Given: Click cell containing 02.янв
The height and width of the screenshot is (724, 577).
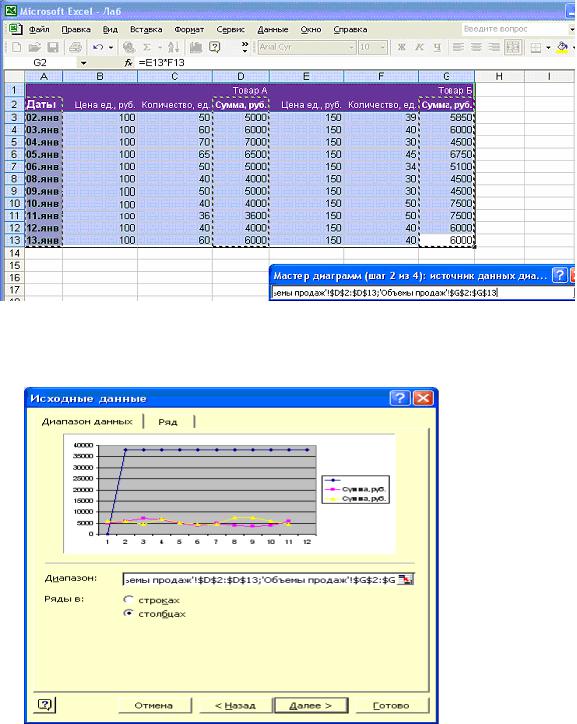Looking at the screenshot, I should [43, 117].
